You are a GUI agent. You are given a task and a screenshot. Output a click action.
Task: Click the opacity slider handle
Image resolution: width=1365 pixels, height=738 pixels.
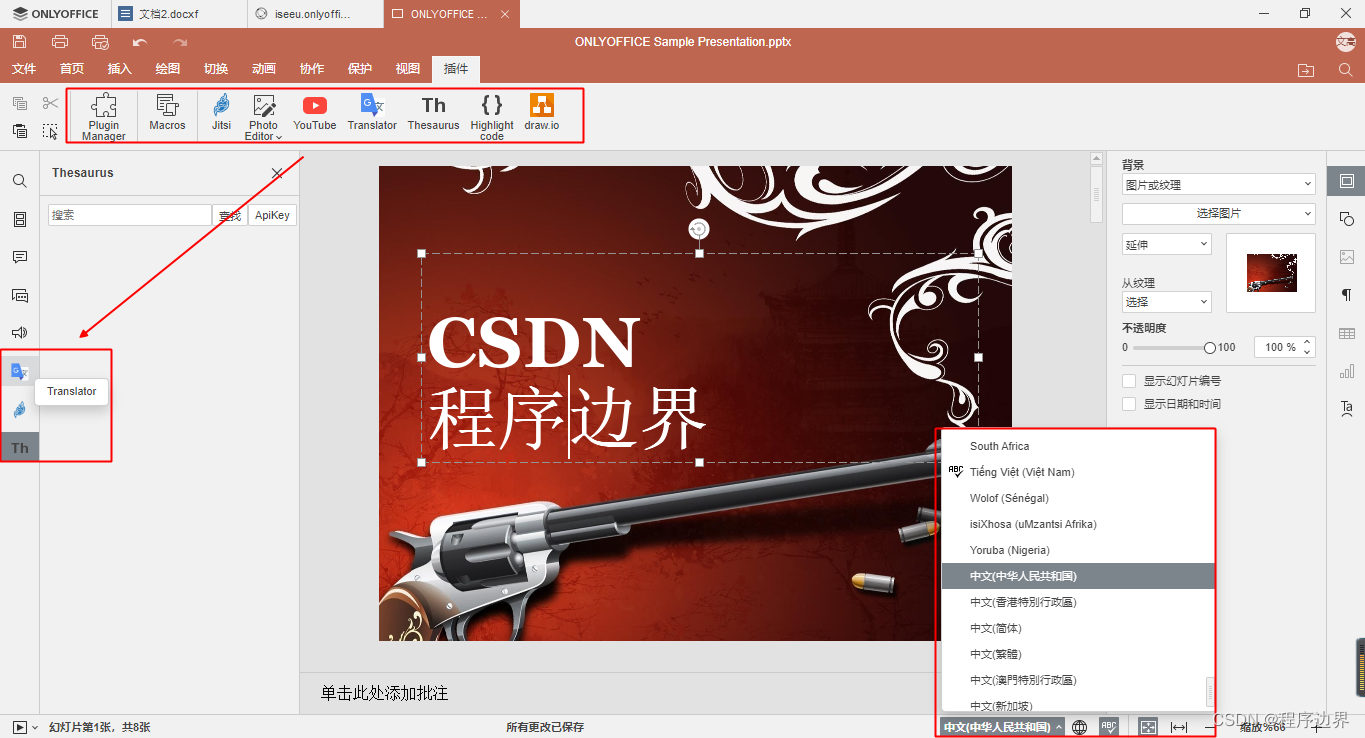(x=1210, y=348)
